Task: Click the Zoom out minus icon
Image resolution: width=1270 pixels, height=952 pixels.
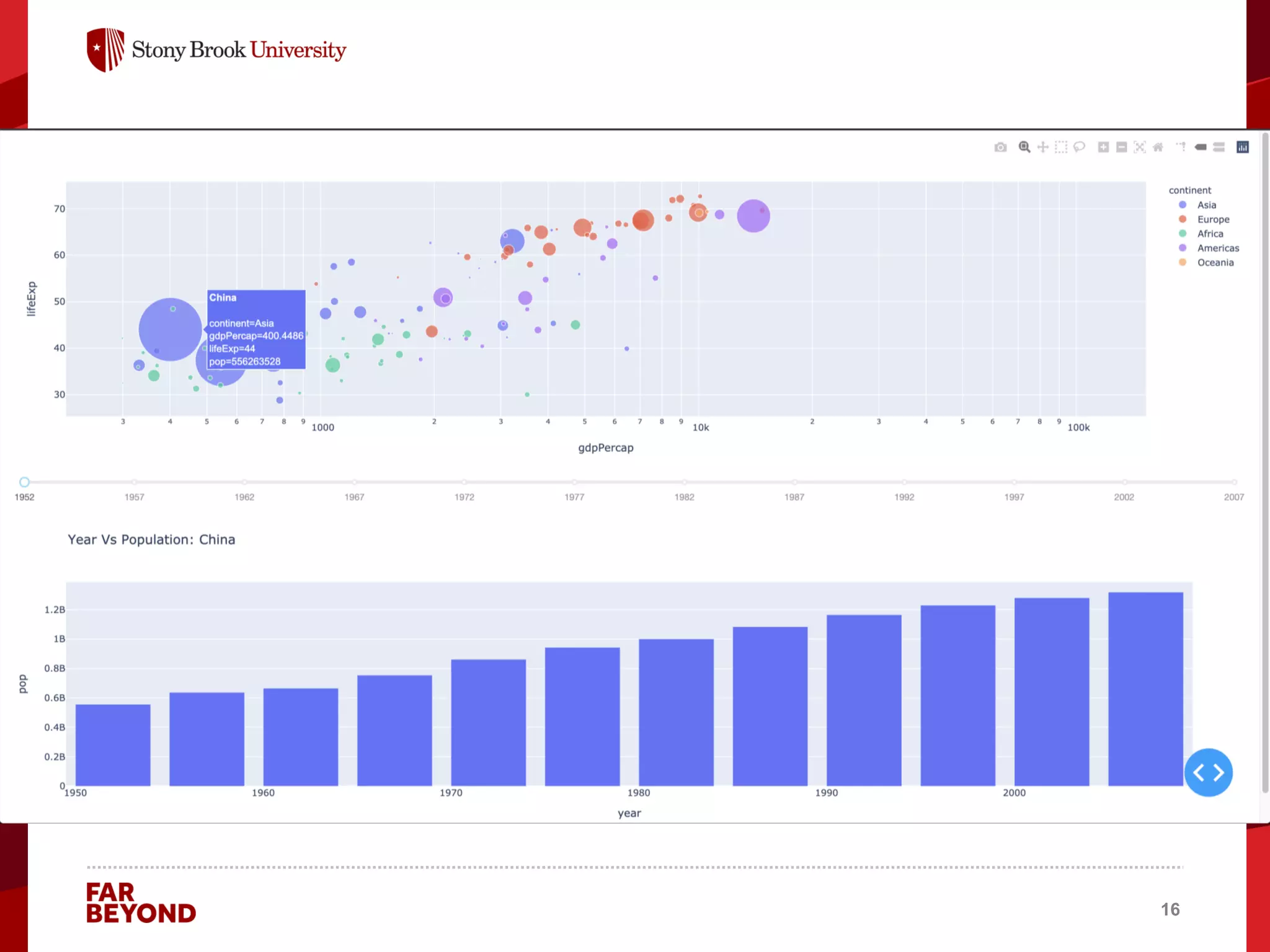Action: coord(1121,147)
